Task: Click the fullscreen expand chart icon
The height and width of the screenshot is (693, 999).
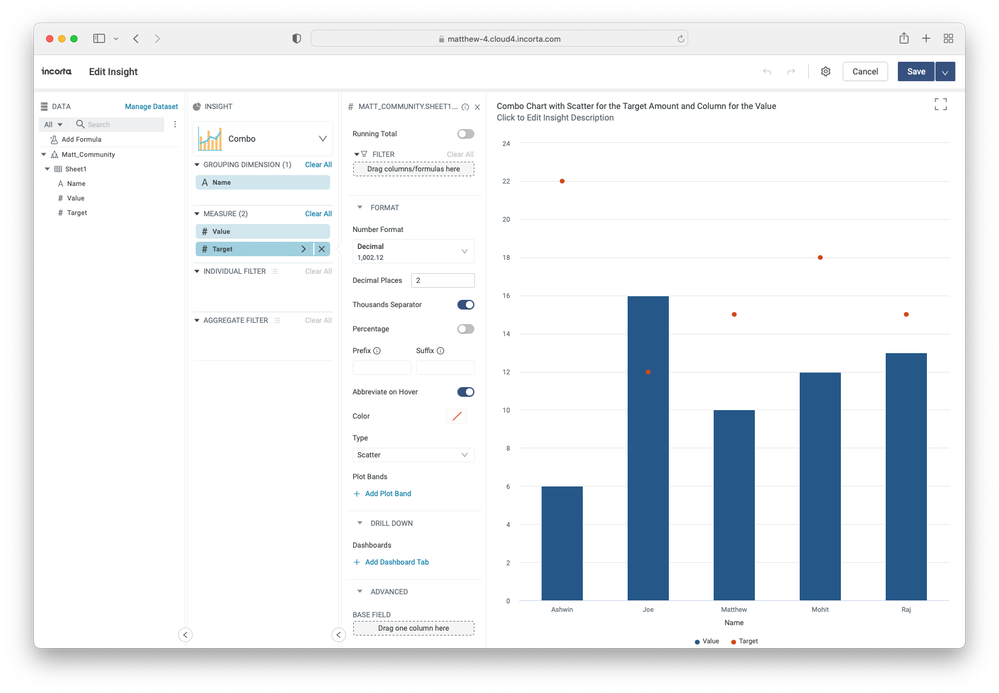Action: (940, 104)
